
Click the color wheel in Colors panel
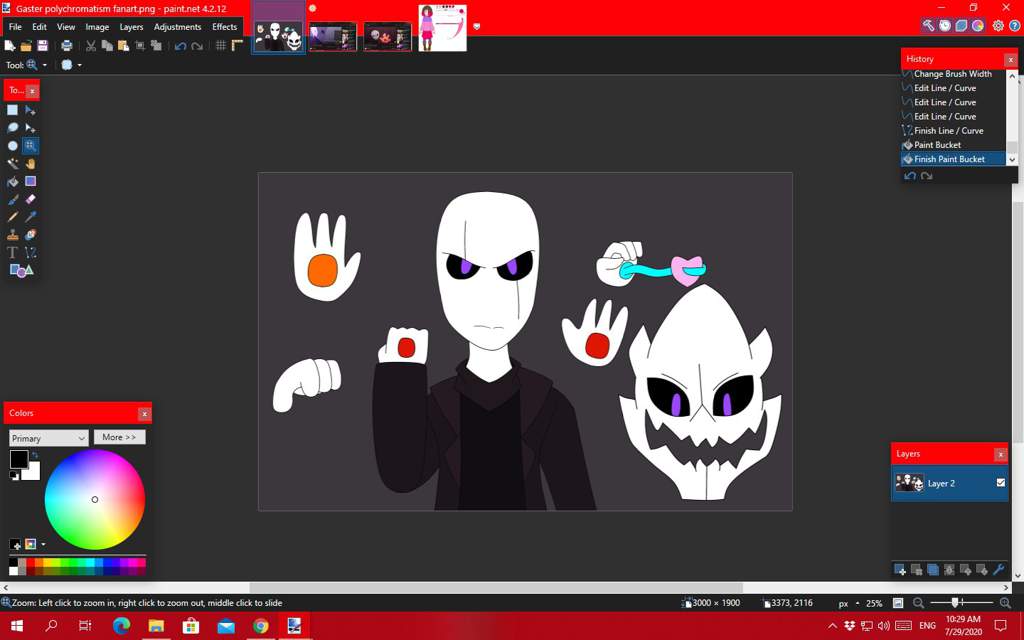pos(95,500)
